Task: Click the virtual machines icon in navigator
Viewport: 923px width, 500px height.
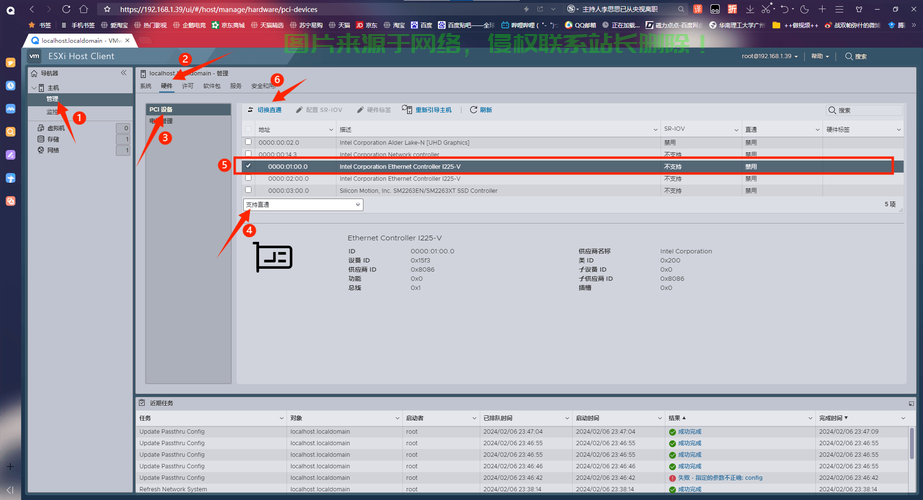Action: click(x=41, y=128)
